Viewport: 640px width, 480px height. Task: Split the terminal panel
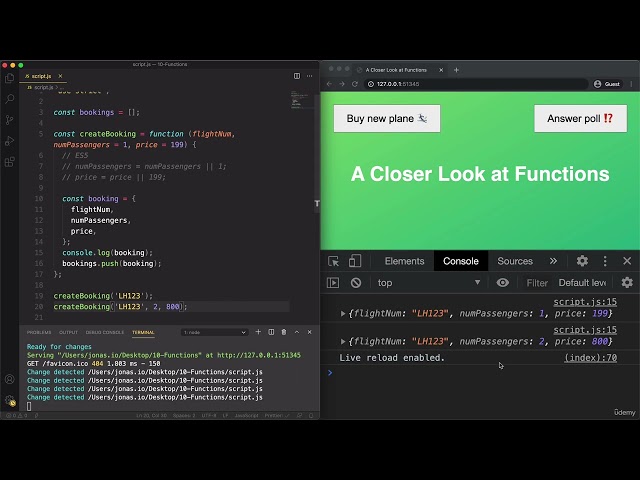[x=271, y=332]
